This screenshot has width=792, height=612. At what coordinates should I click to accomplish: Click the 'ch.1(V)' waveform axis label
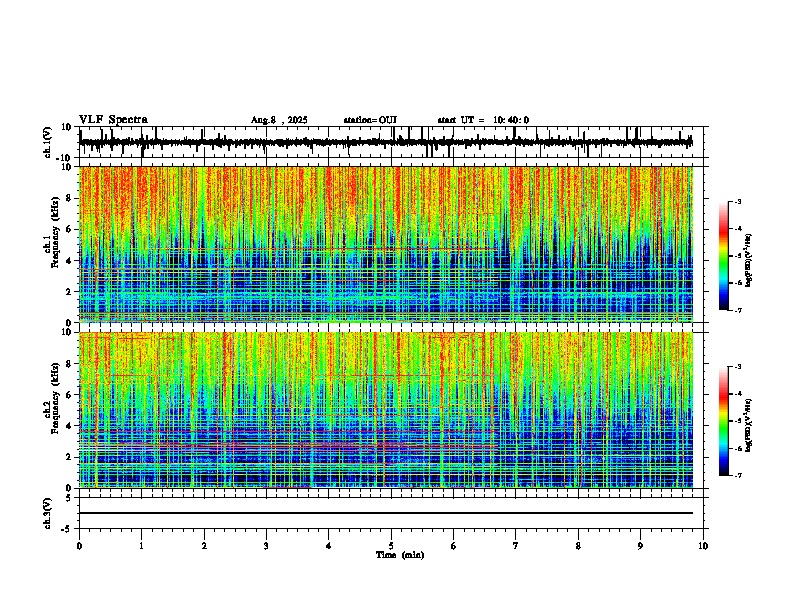(48, 142)
